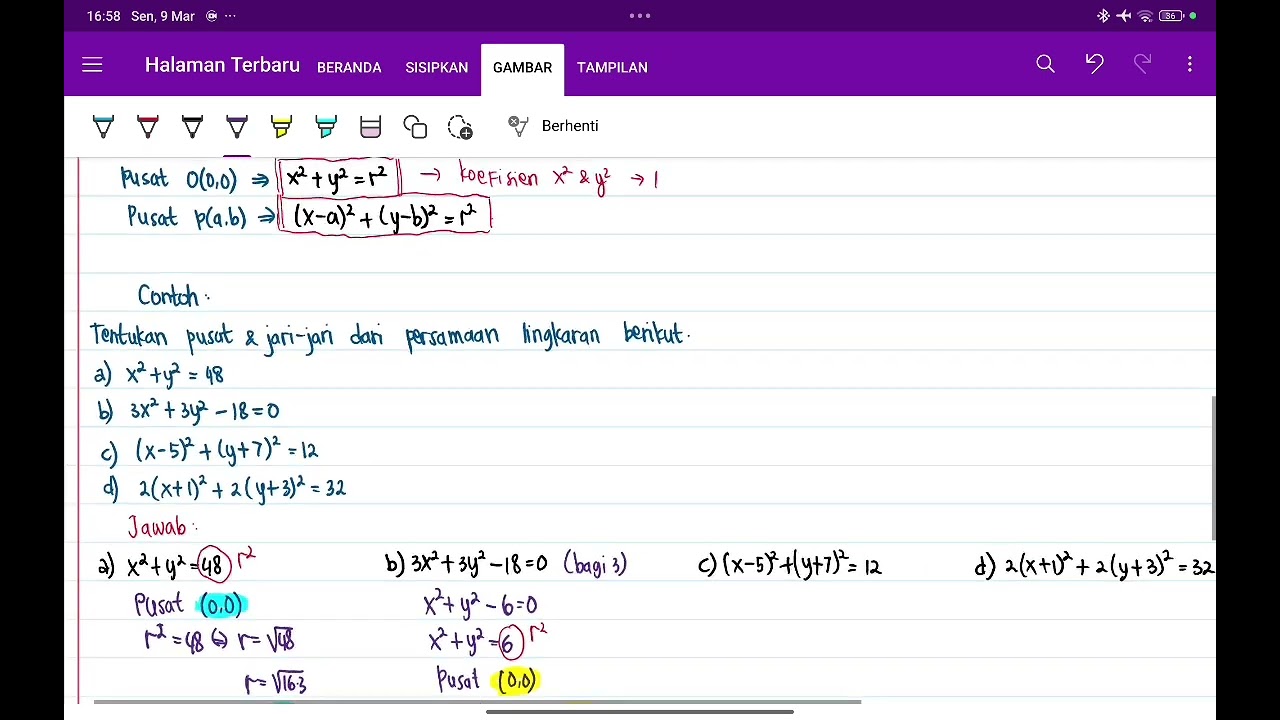Click the text Pusat P(a,b)
Screen dimensions: 1280x720
(187, 217)
